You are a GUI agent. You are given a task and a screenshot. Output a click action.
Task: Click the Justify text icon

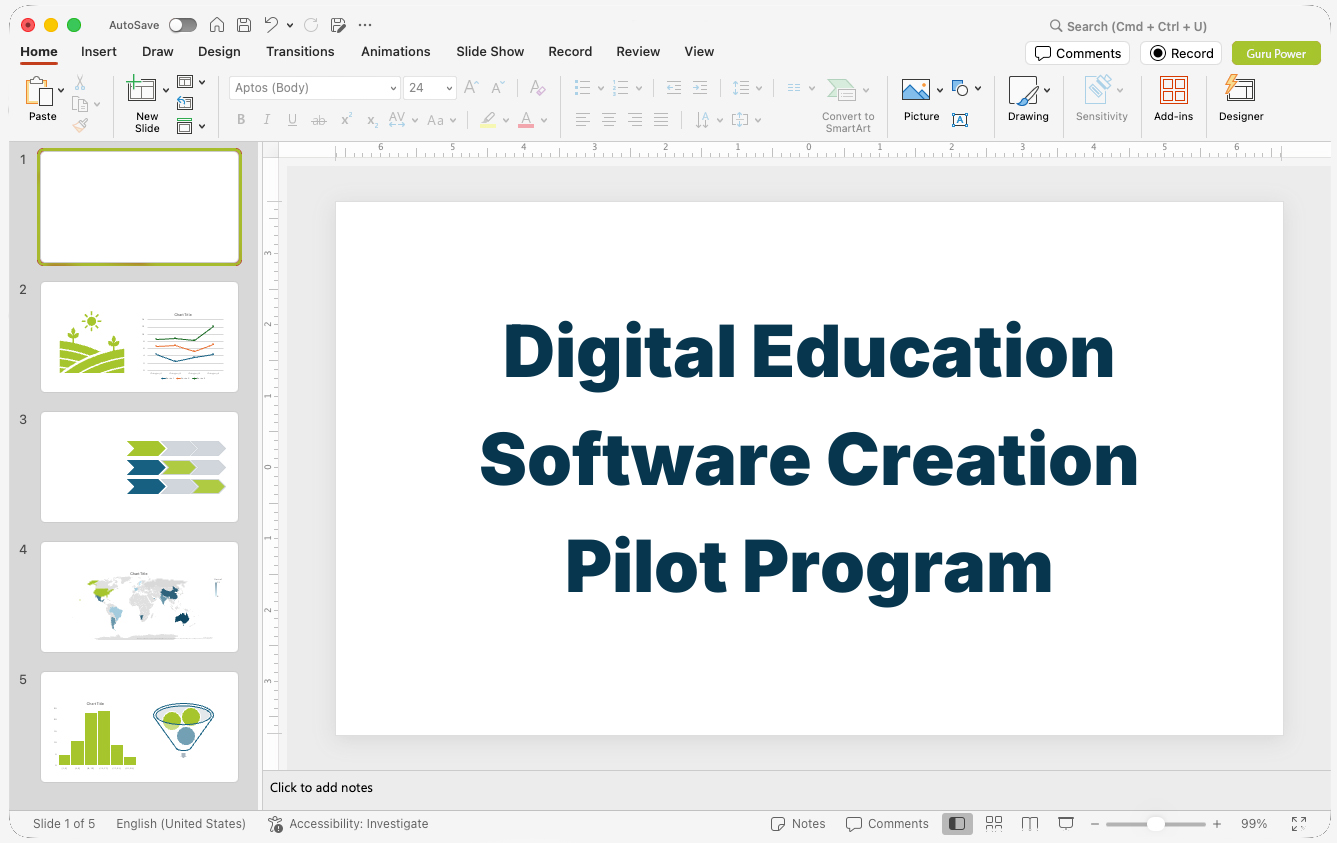tap(661, 120)
